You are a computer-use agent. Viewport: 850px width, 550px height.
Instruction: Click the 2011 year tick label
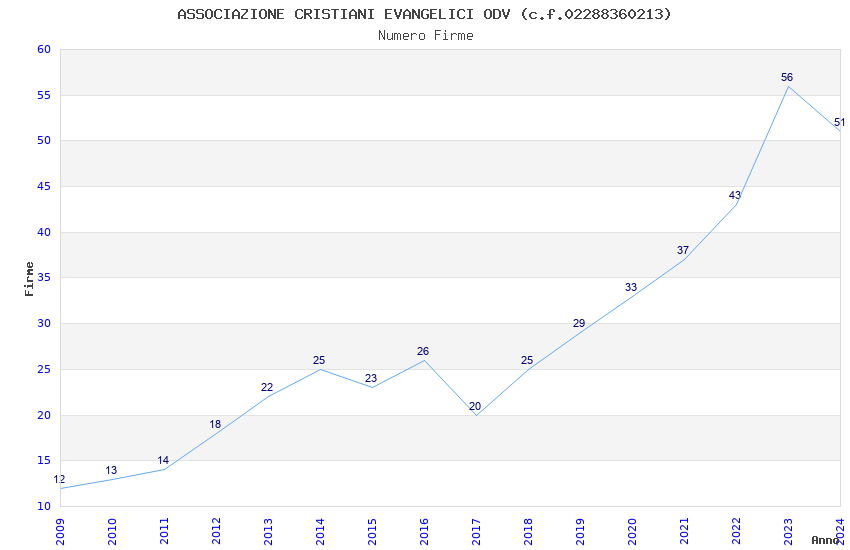coord(164,532)
